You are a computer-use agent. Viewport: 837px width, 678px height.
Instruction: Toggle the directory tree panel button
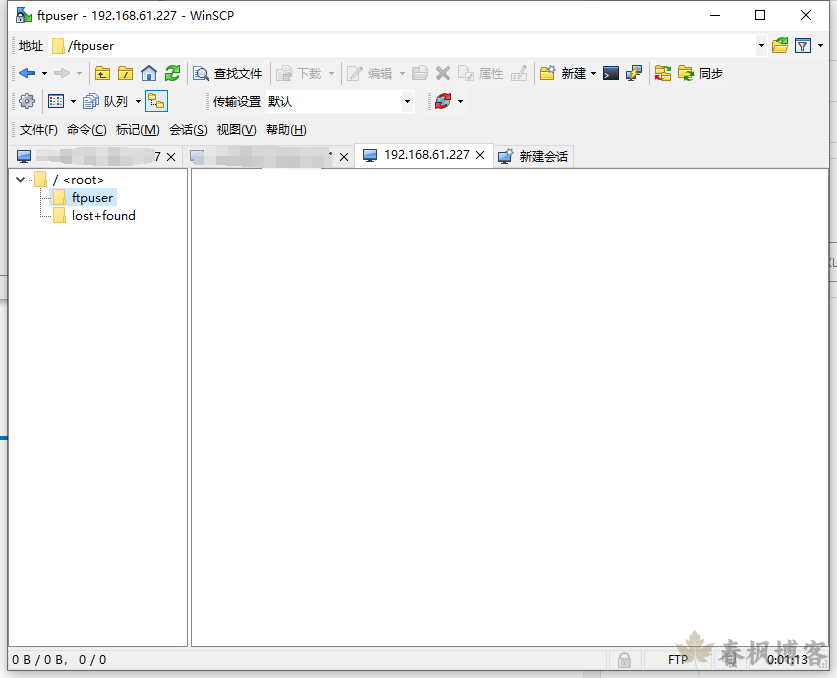[x=156, y=101]
